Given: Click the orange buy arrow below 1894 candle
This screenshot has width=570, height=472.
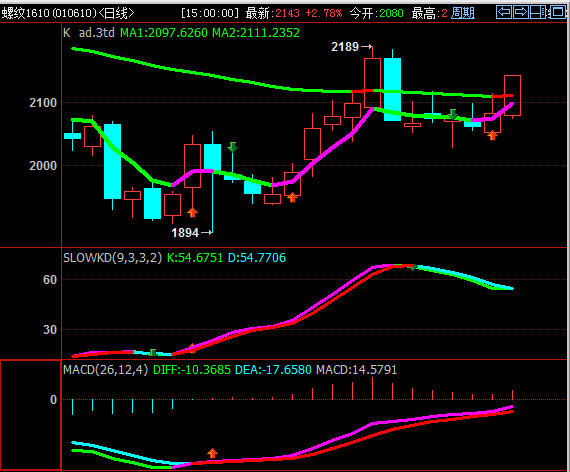Looking at the screenshot, I should (x=192, y=212).
